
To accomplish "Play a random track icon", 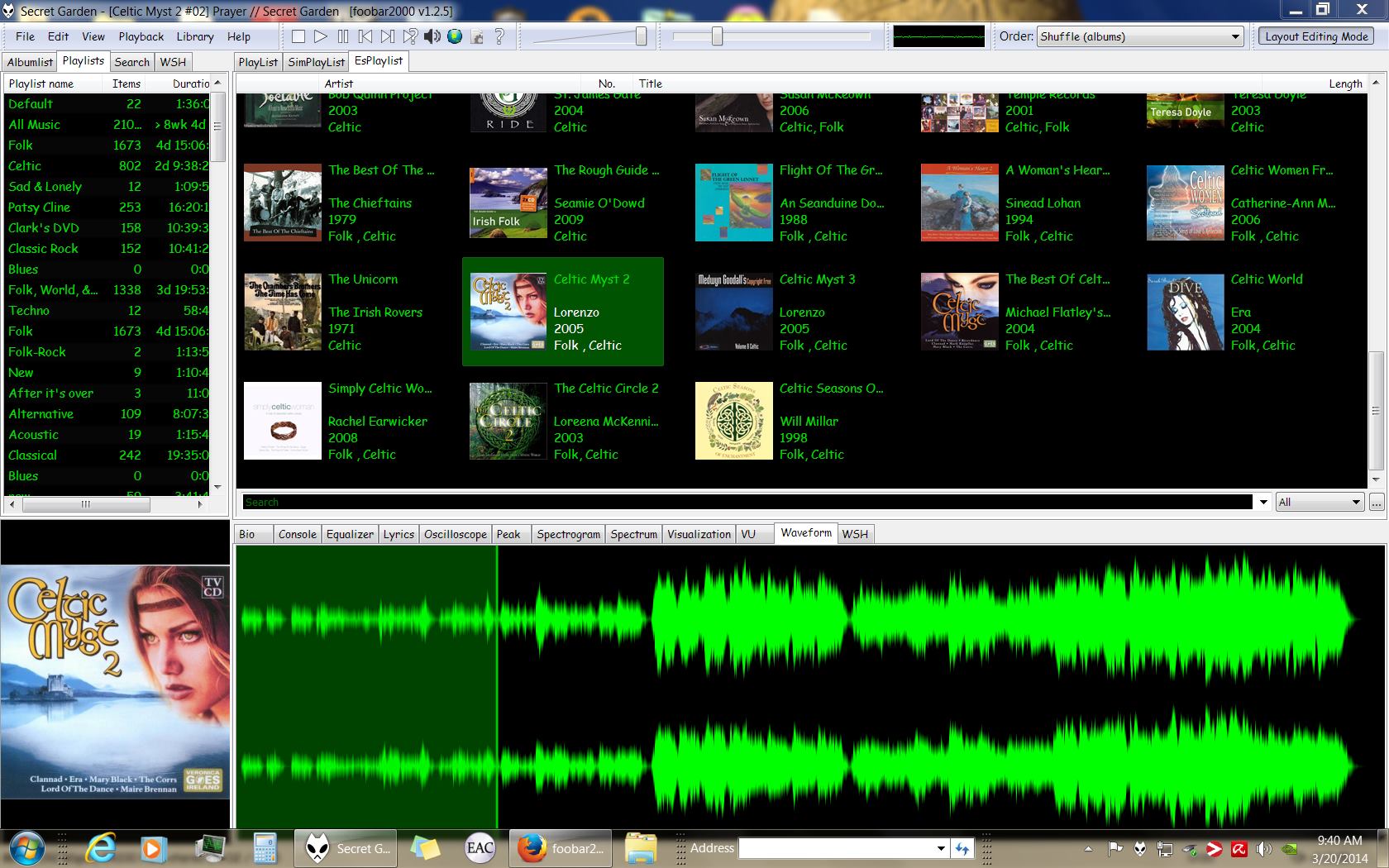I will [x=410, y=36].
